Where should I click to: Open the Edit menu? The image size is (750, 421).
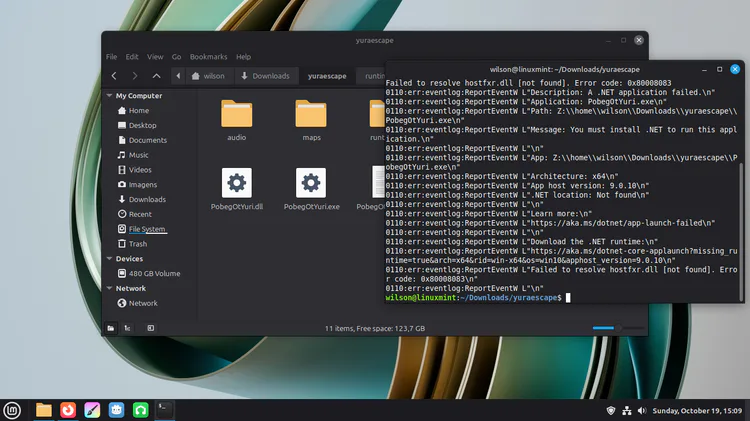132,57
